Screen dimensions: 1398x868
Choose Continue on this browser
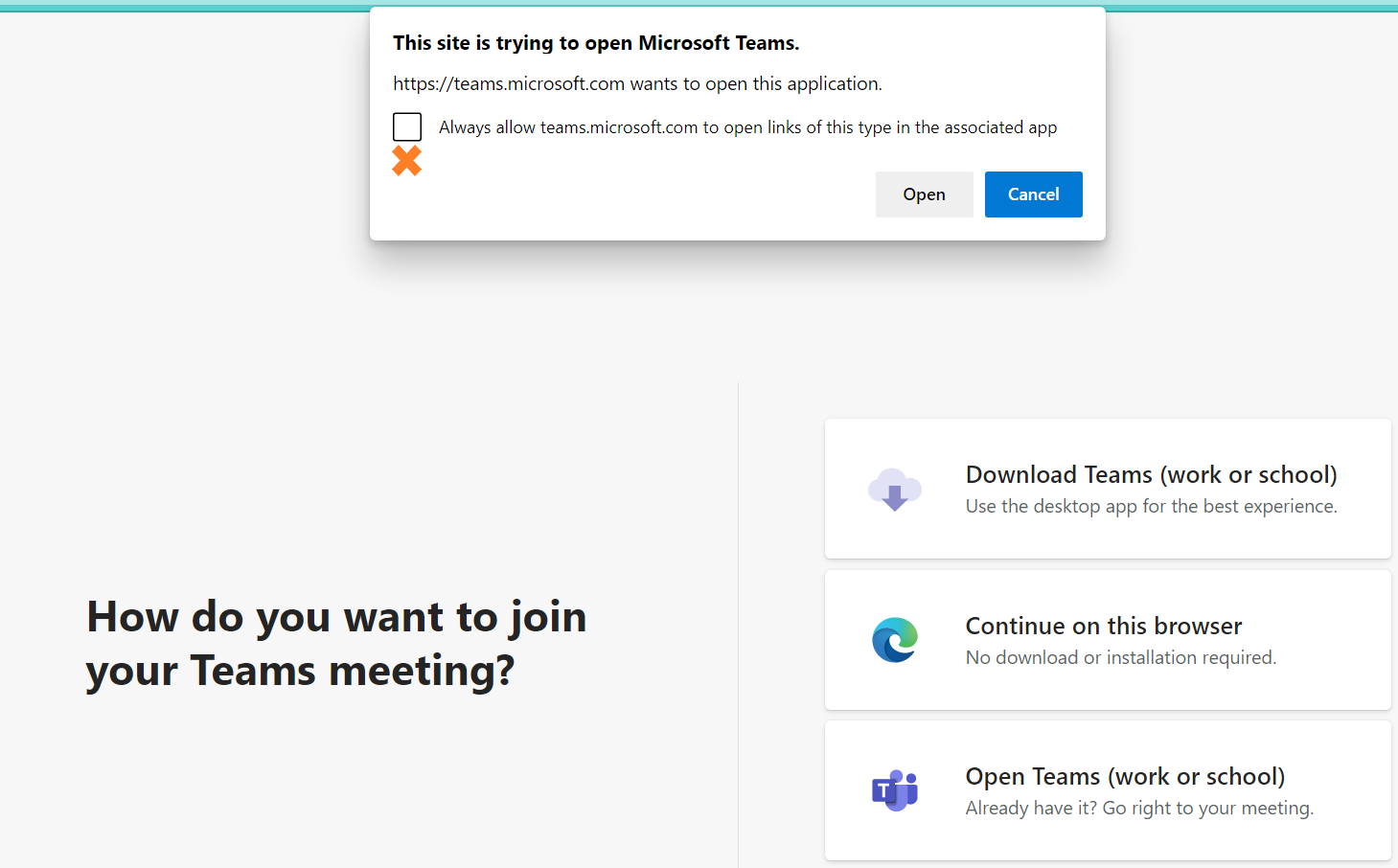1108,640
